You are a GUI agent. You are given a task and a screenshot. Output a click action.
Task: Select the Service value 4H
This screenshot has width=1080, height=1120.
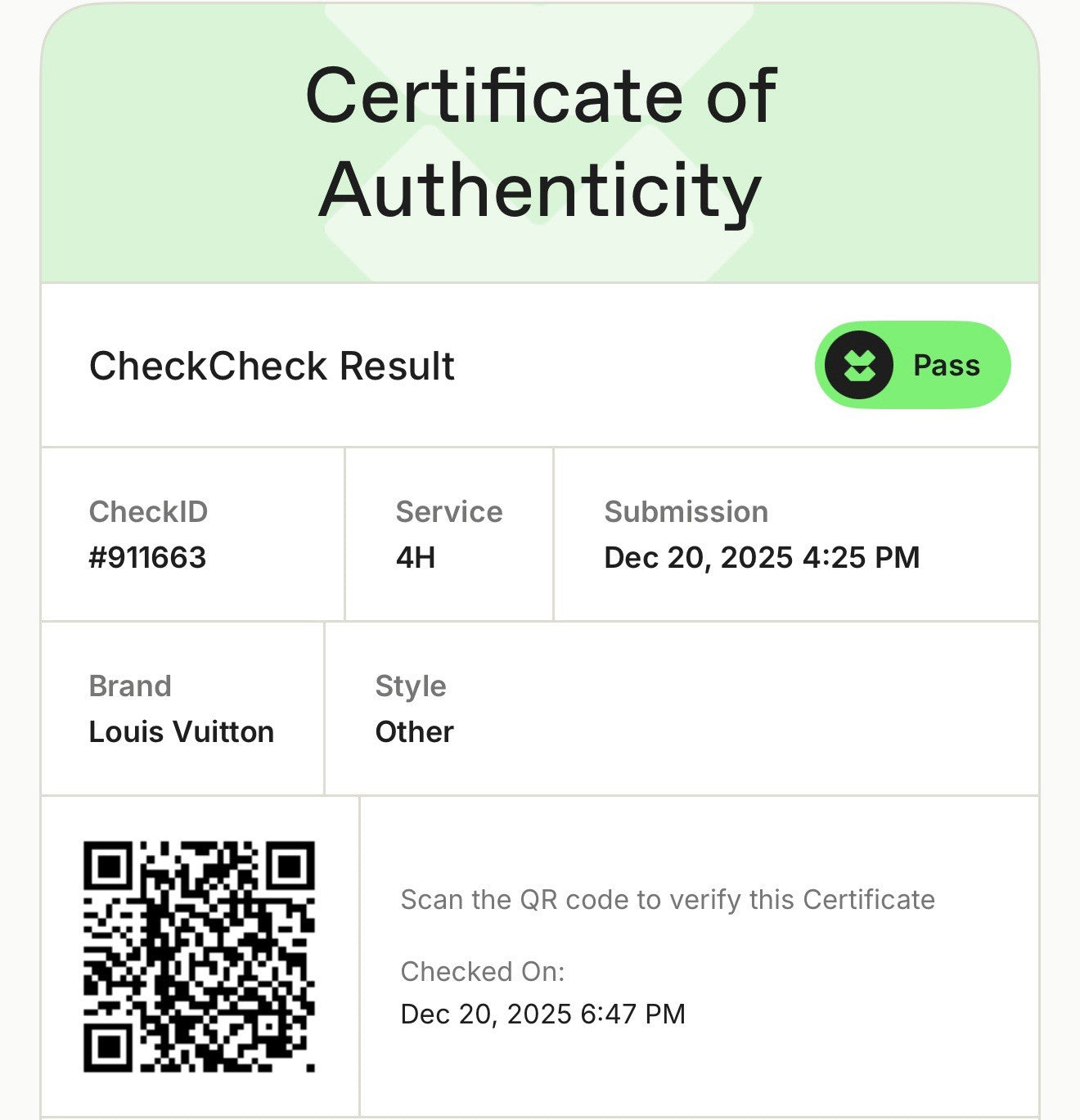415,558
